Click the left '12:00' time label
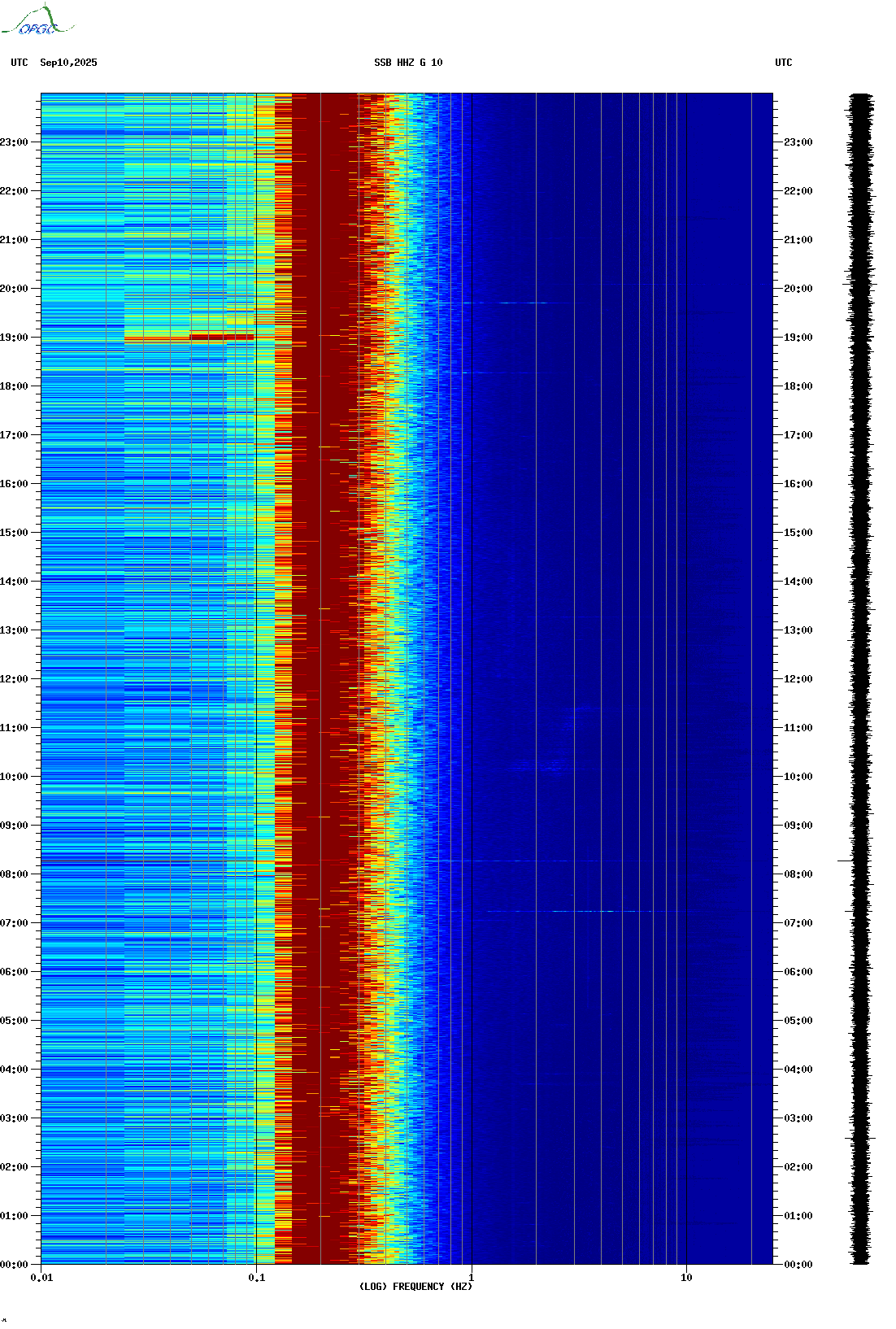896x1329 pixels. tap(14, 679)
